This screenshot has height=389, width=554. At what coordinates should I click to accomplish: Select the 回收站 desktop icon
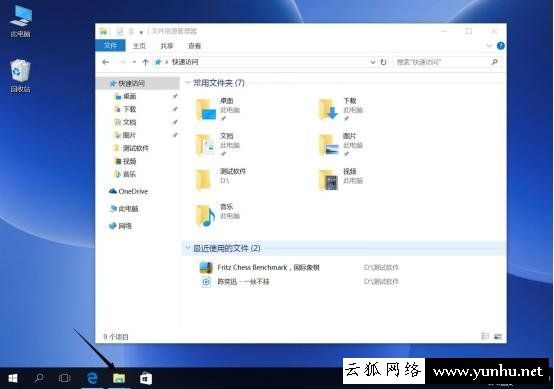20,76
